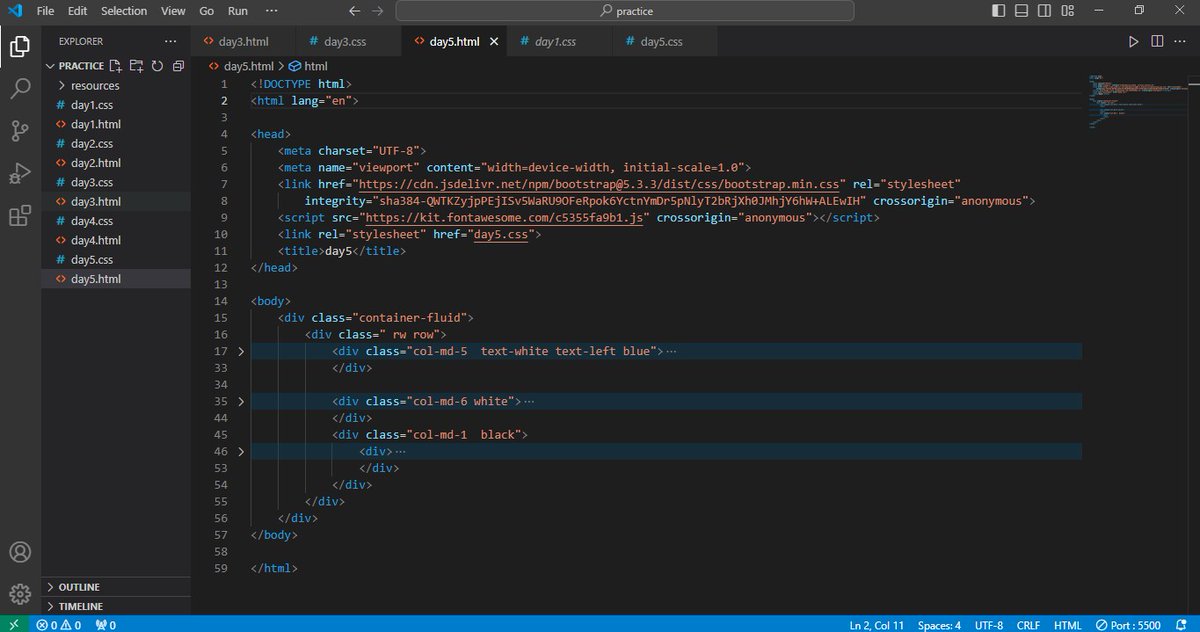The image size is (1200, 632).
Task: Open Source Control view
Action: [20, 131]
